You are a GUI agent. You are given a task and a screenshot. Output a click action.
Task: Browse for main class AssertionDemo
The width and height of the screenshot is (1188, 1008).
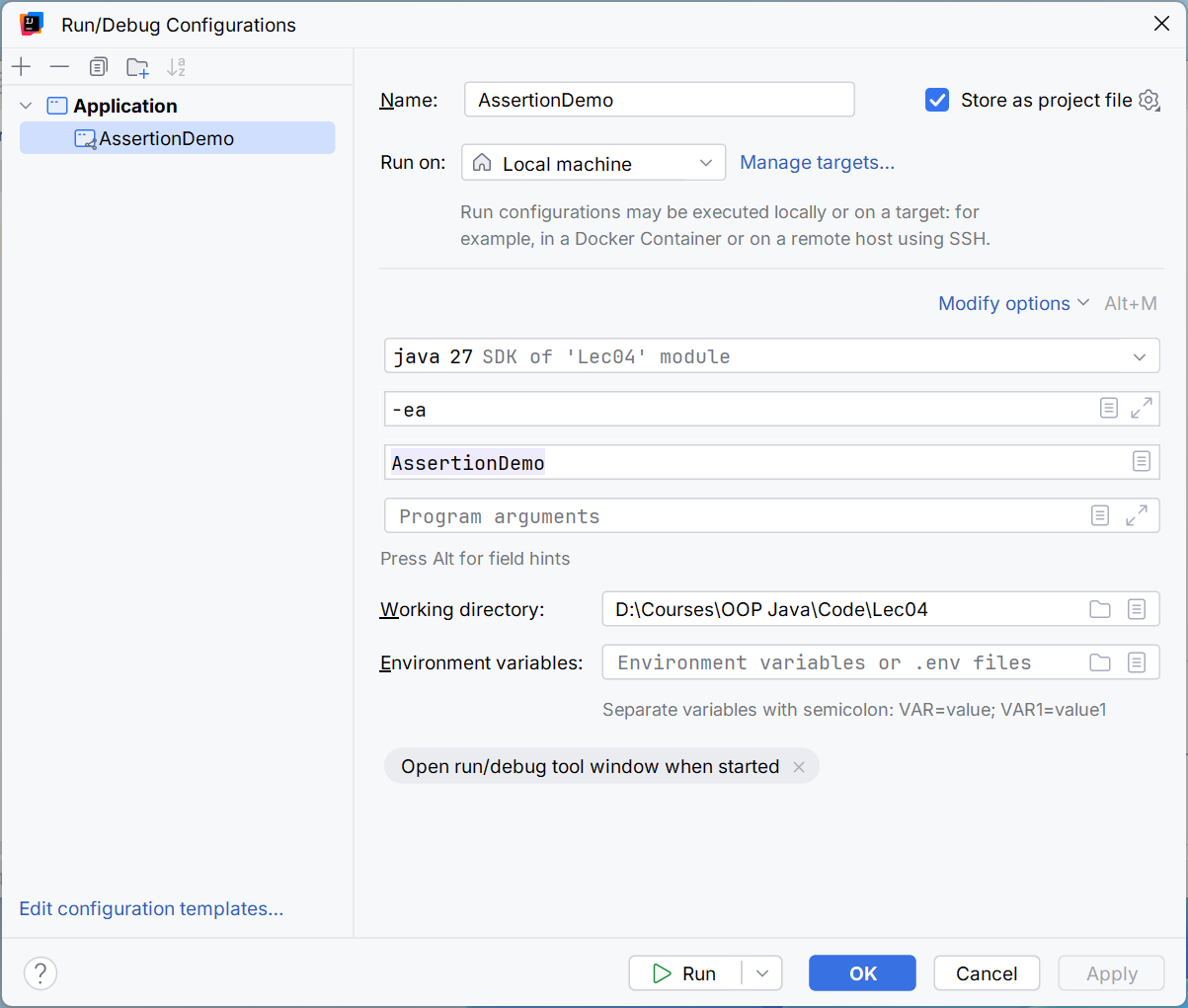pos(1142,462)
